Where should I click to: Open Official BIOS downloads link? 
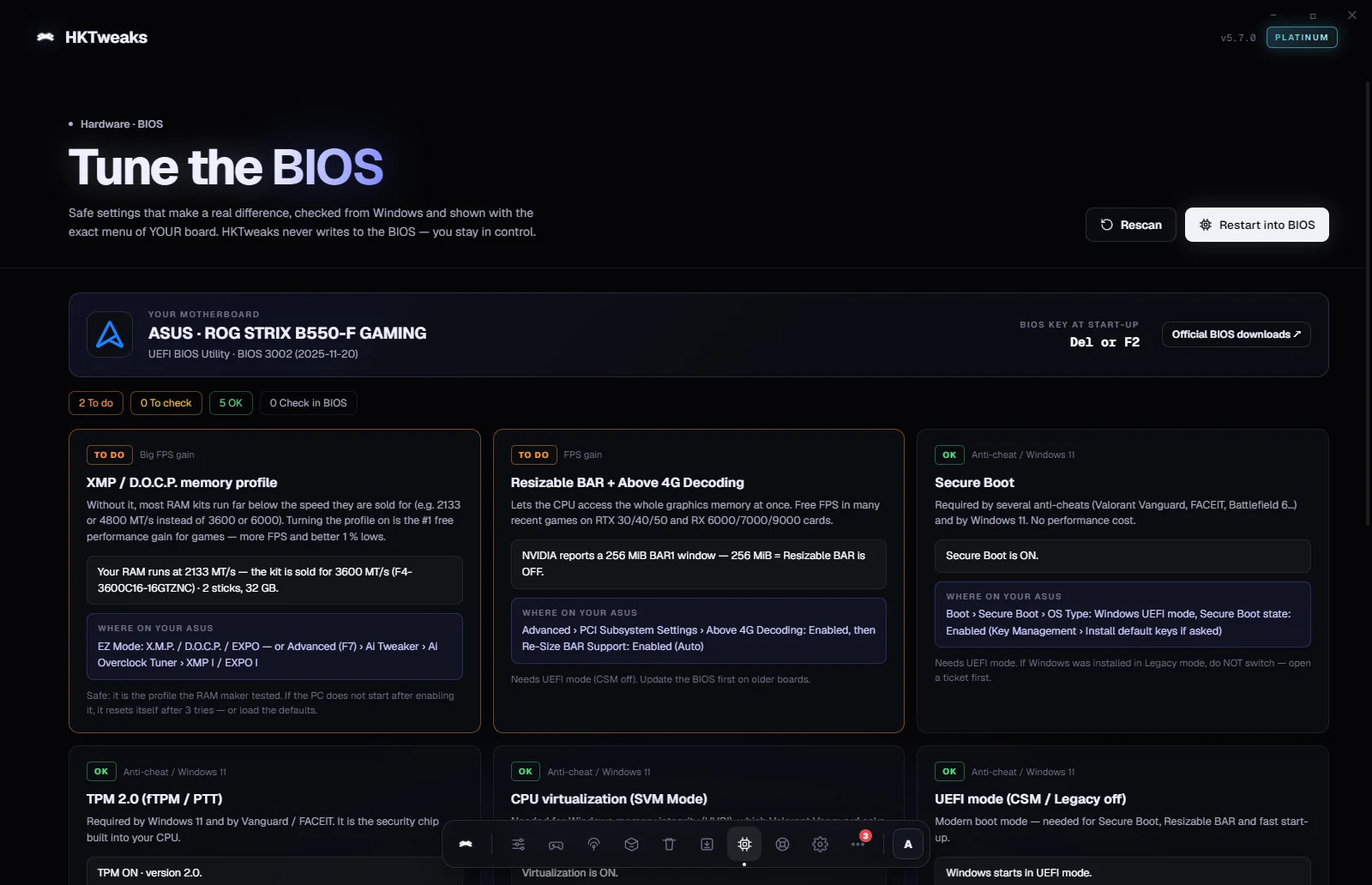[1237, 334]
